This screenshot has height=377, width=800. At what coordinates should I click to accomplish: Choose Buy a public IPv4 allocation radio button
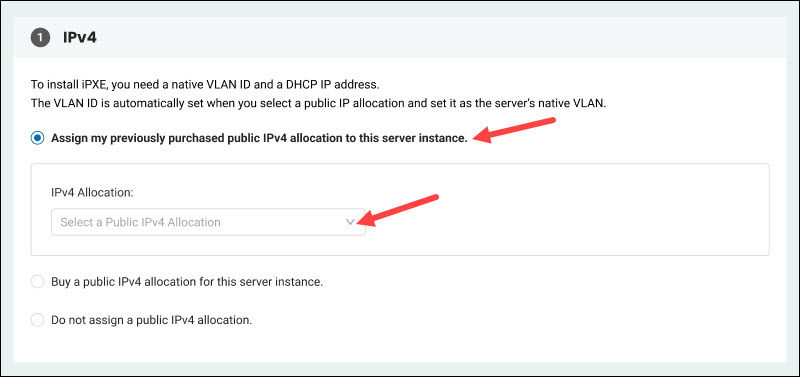[38, 282]
